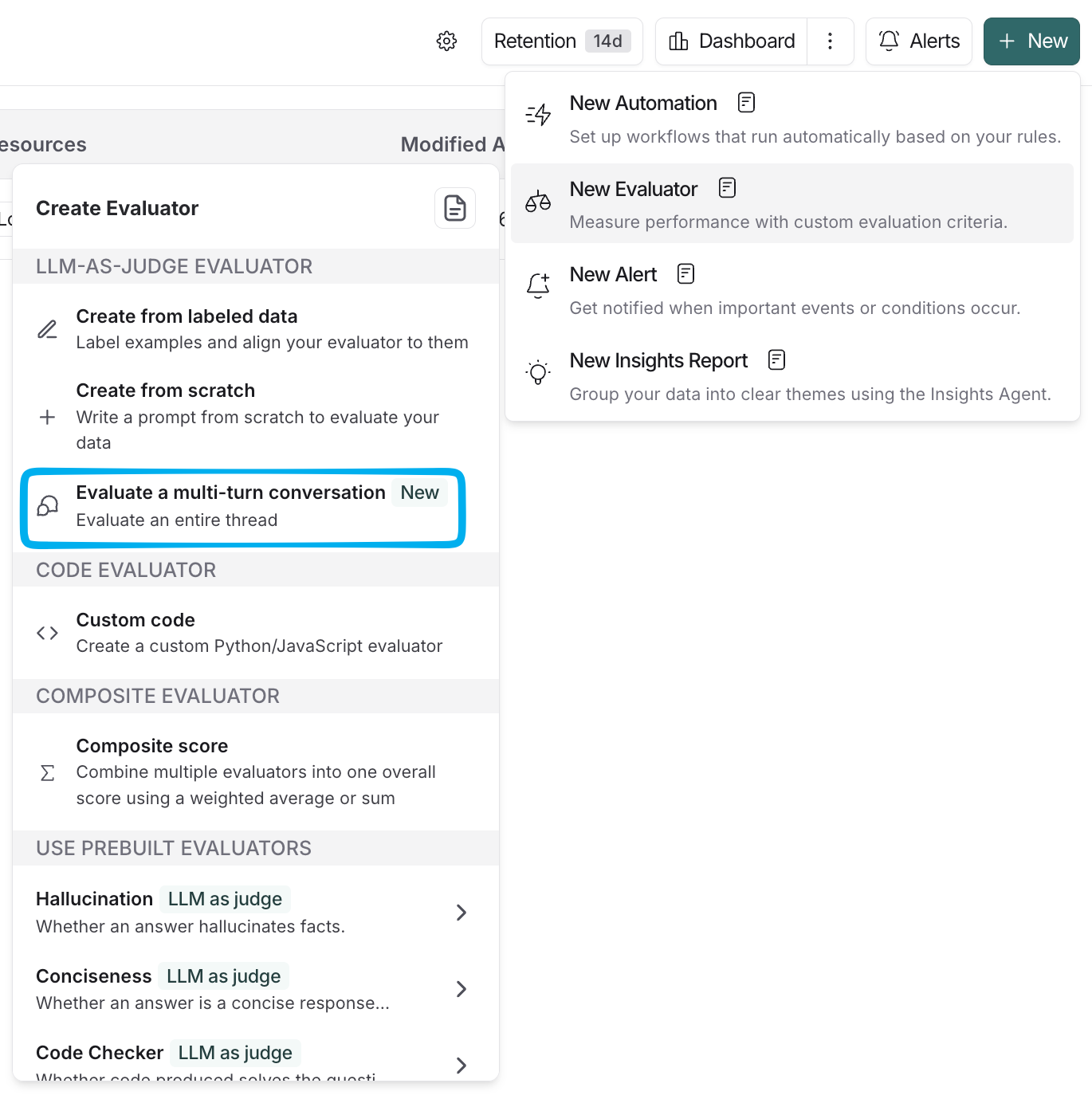Open docs icon next to New Insights Report

pos(776,359)
